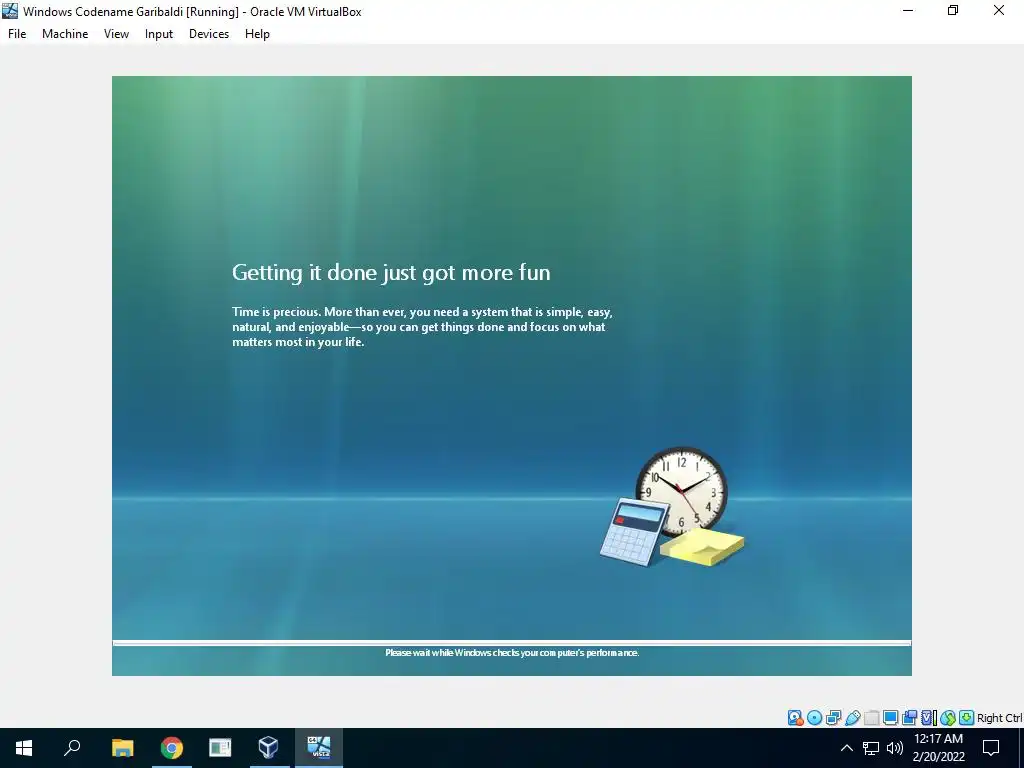This screenshot has height=768, width=1024.
Task: Launch Google Chrome from the taskbar
Action: click(172, 748)
